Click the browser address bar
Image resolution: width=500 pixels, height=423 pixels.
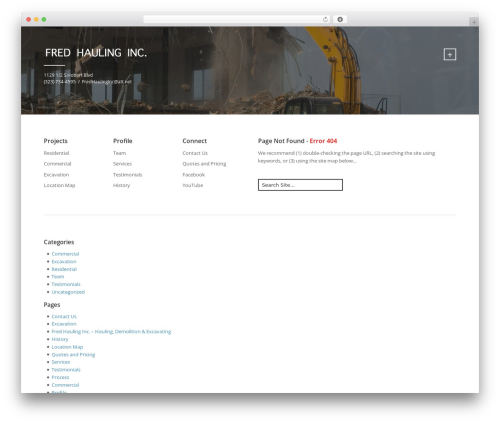pos(237,19)
